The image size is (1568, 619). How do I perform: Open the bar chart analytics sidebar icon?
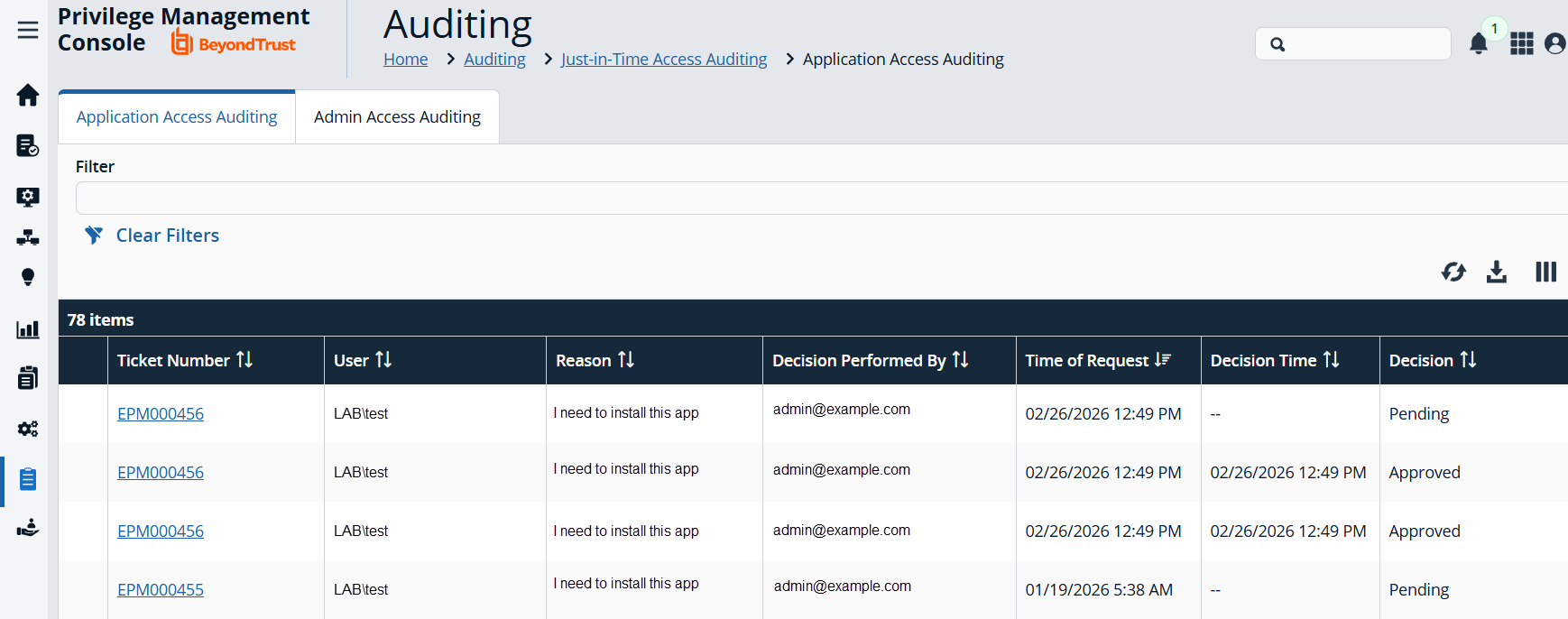click(x=28, y=328)
